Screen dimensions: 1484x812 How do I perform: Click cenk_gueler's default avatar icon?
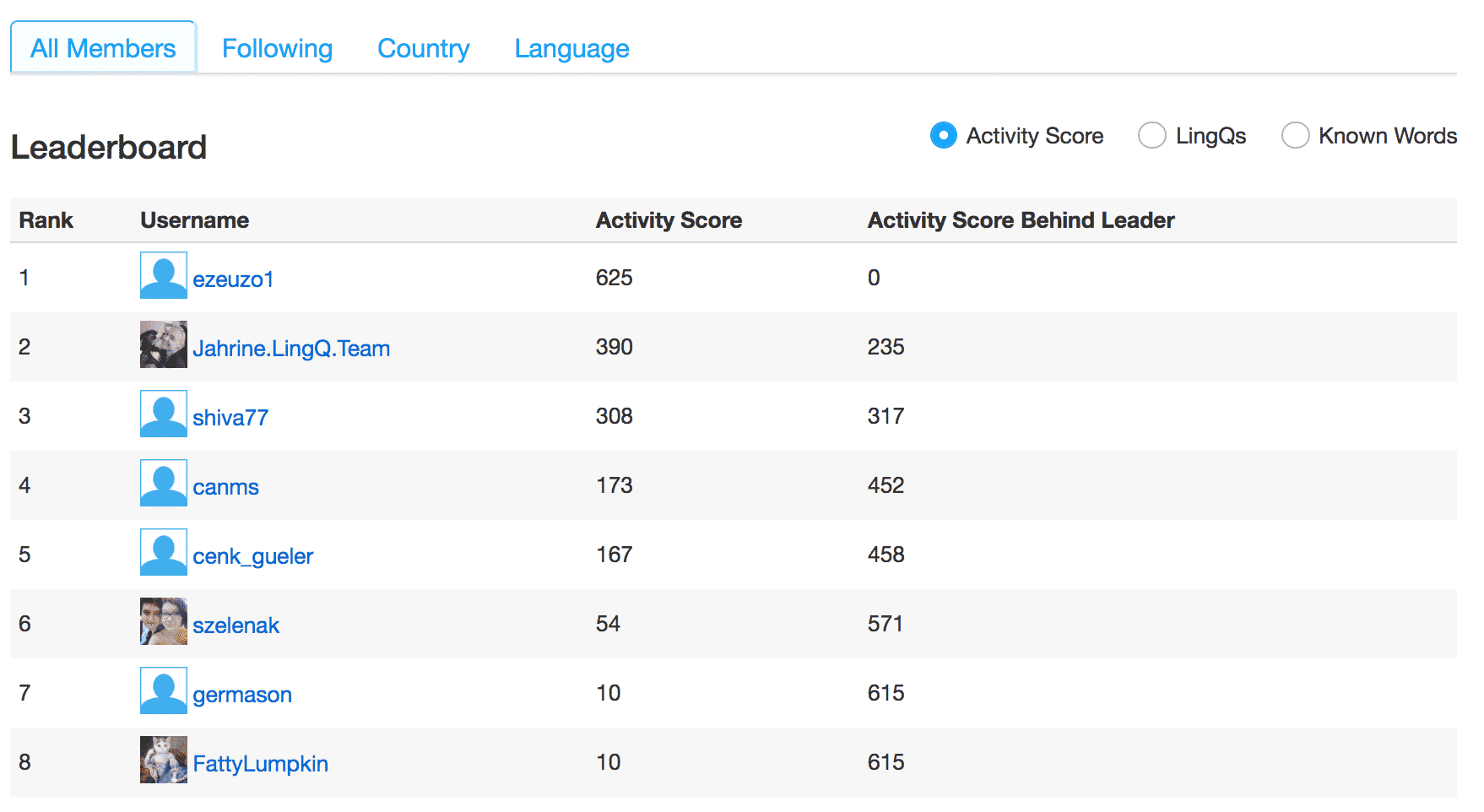point(163,553)
